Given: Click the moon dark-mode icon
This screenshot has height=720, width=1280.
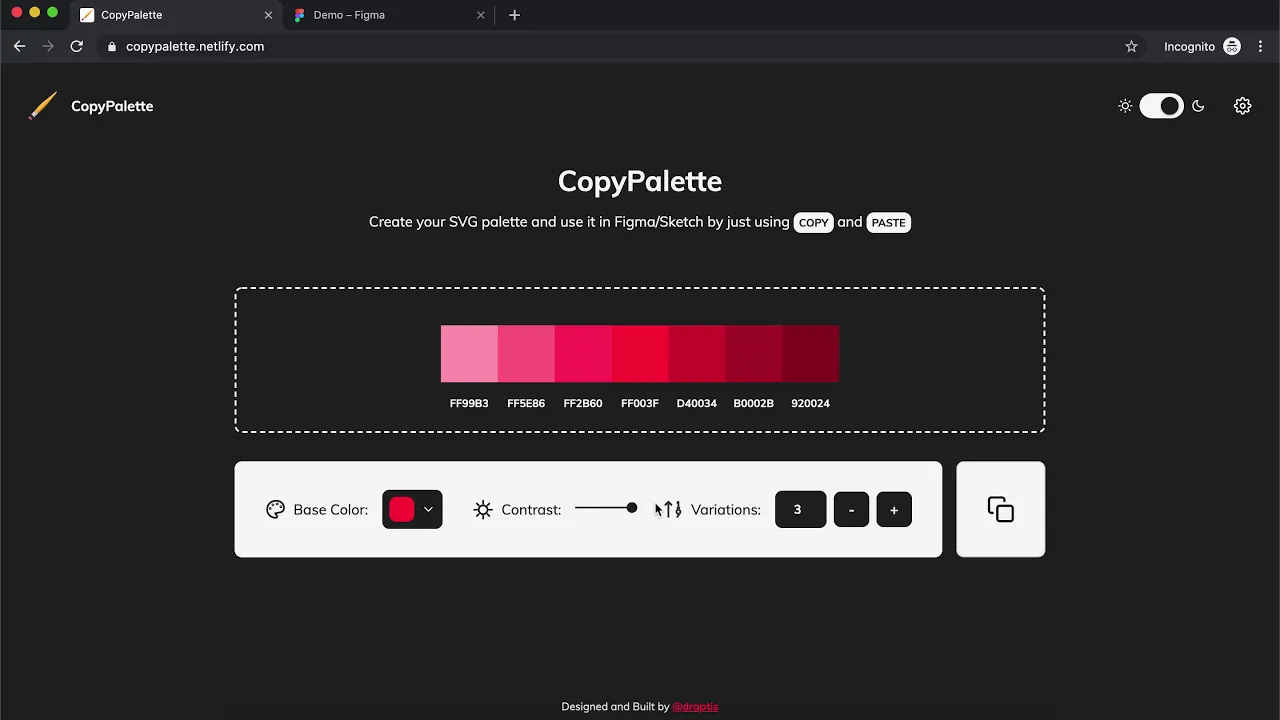Looking at the screenshot, I should tap(1198, 106).
